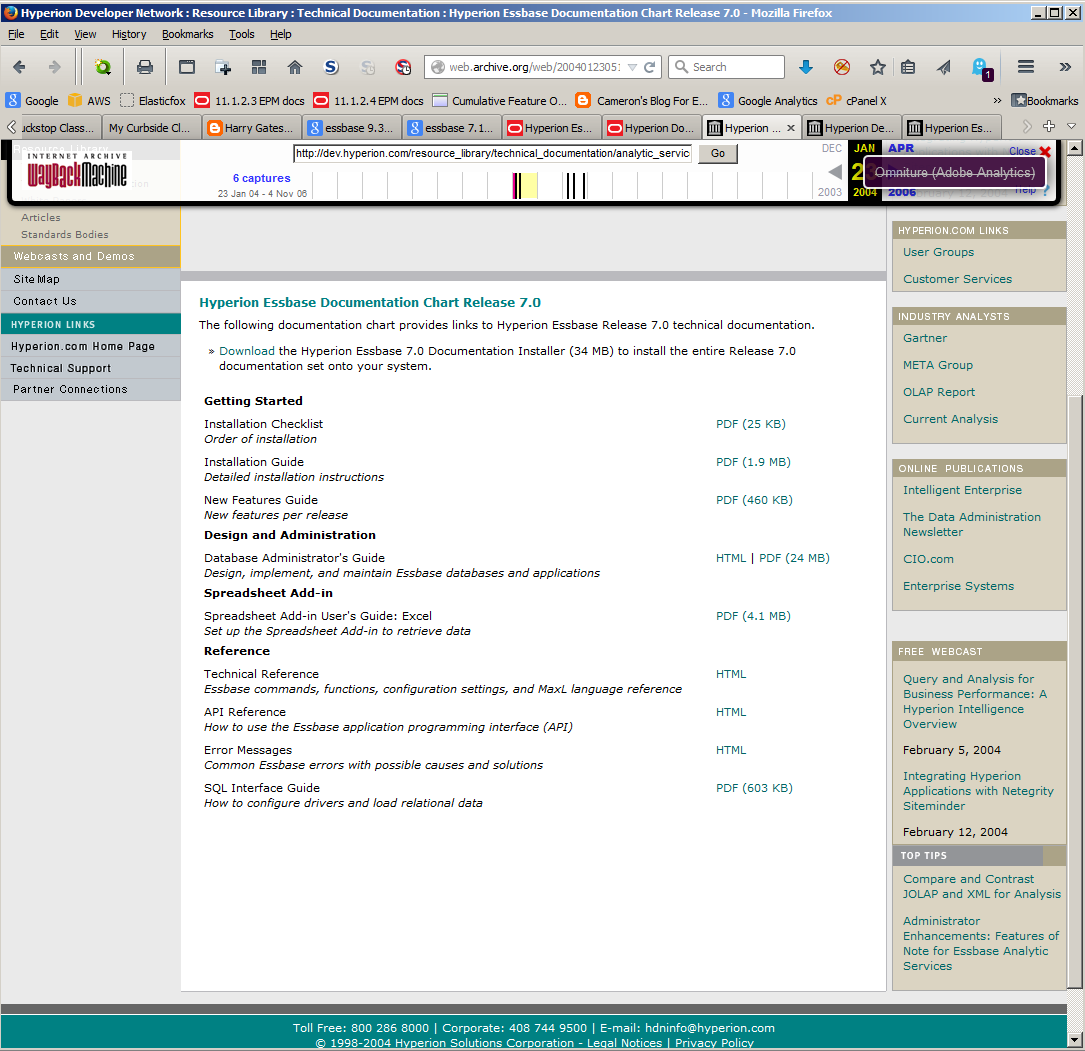Screen dimensions: 1085x1051
Task: Click the tab groups grid icon
Action: pyautogui.click(x=259, y=67)
